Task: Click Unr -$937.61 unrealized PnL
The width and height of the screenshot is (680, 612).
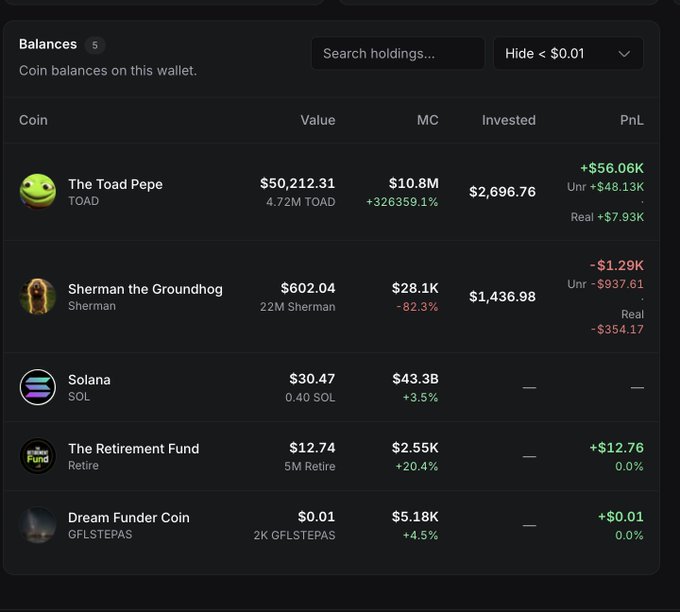Action: click(x=605, y=284)
